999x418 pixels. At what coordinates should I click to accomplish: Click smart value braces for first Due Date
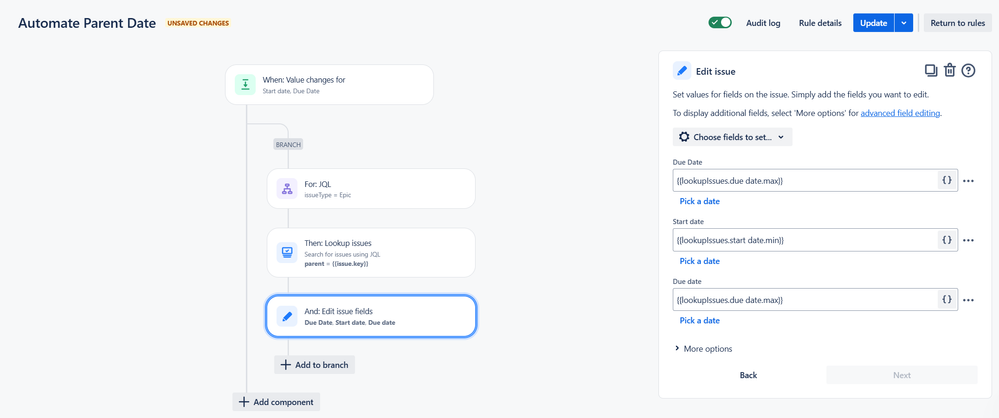[x=946, y=181]
